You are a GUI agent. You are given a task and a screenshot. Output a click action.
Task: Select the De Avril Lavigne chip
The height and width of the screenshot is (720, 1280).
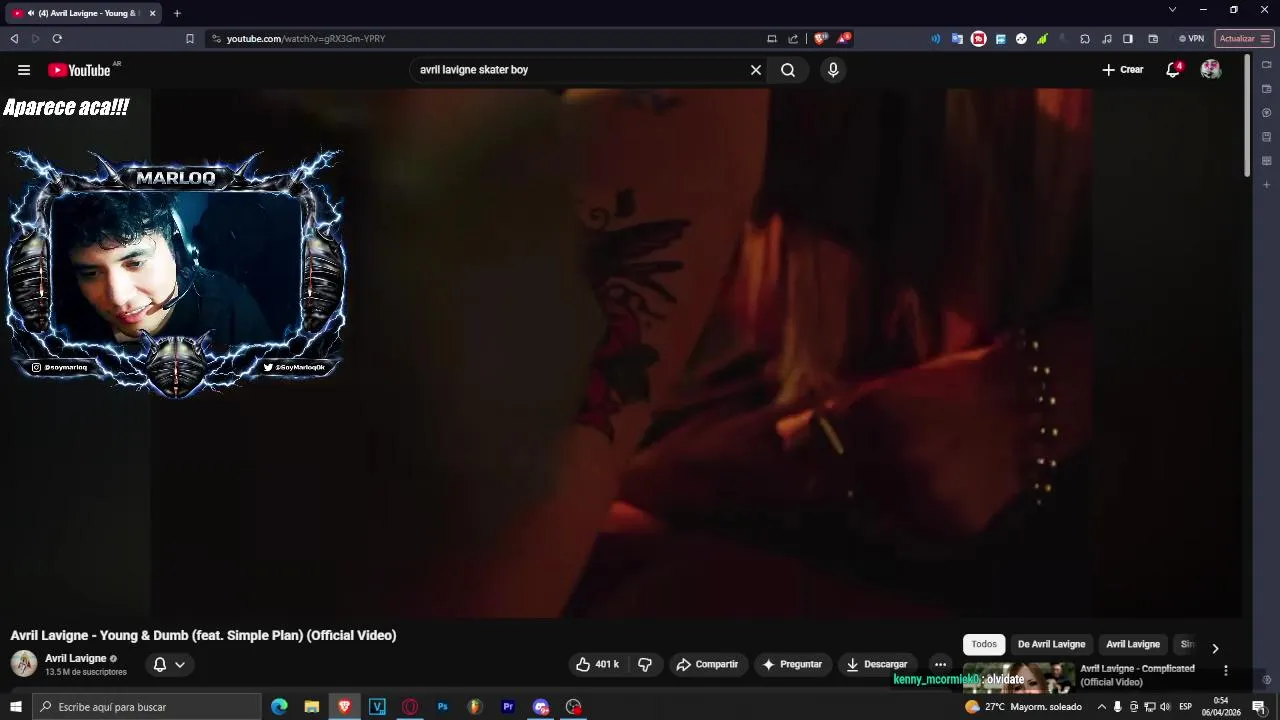[1051, 645]
